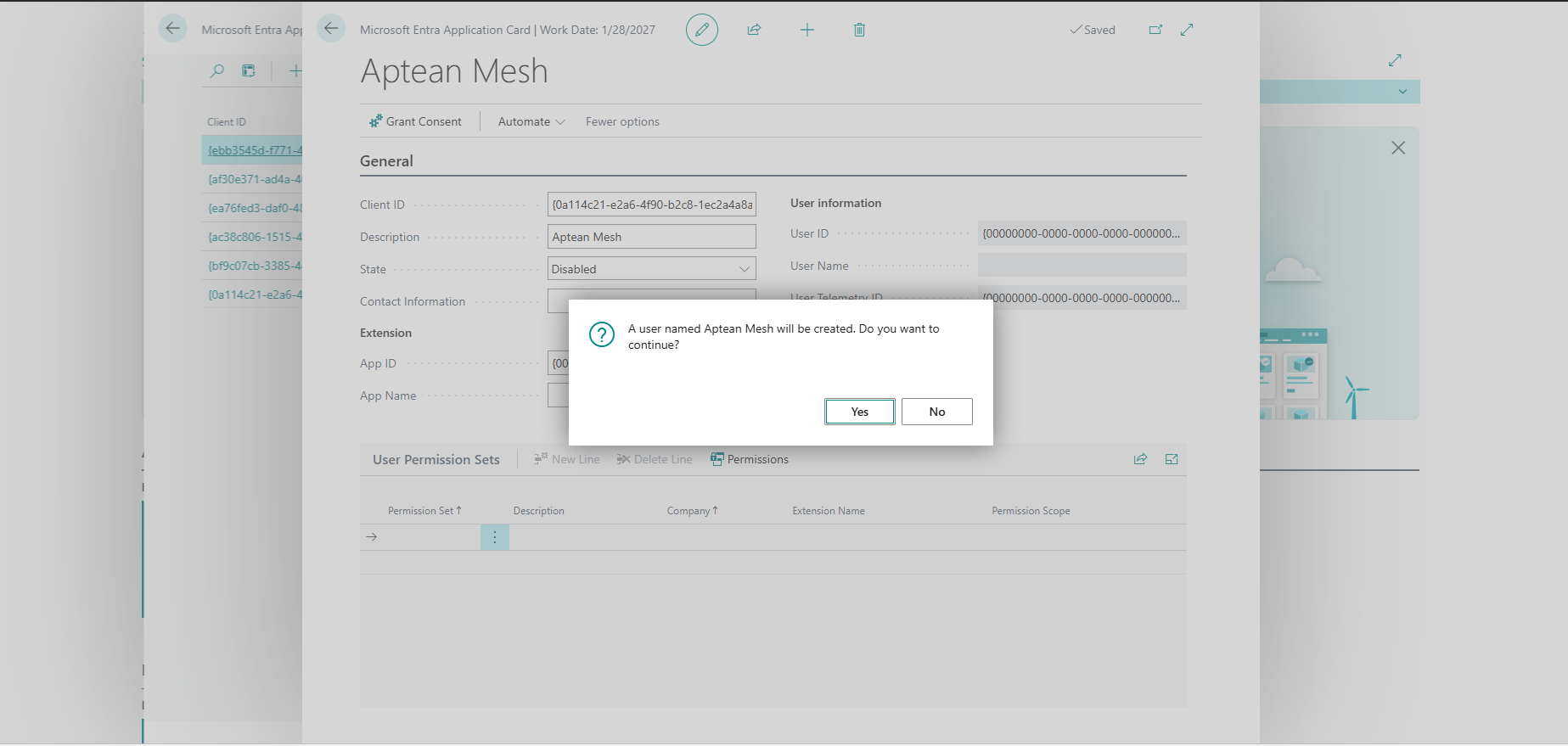Viewport: 1568px width, 746px height.
Task: Open the State dropdown showing Disabled
Action: pyautogui.click(x=652, y=269)
